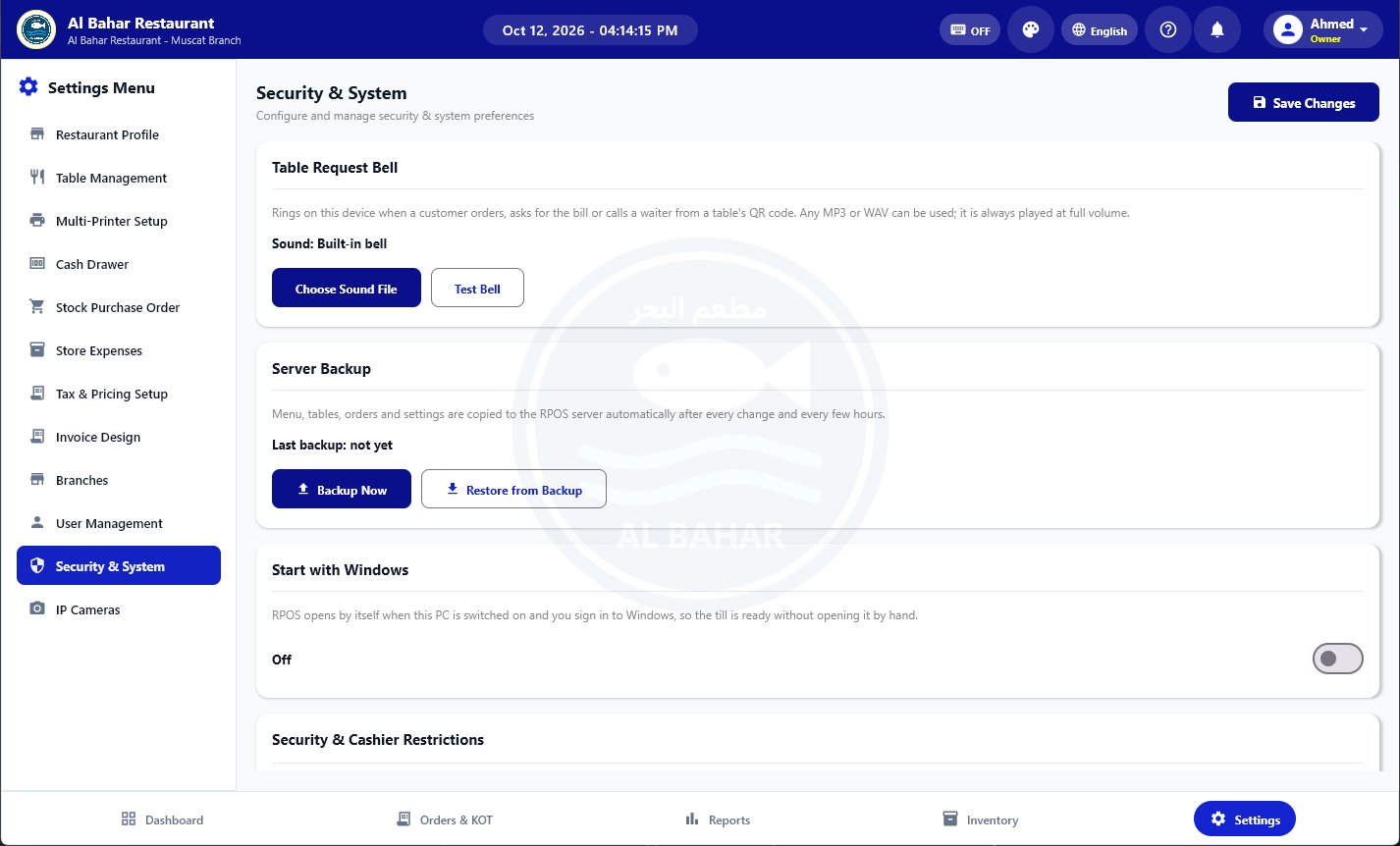Click the Ahmed user avatar icon
The height and width of the screenshot is (846, 1400).
click(x=1287, y=29)
